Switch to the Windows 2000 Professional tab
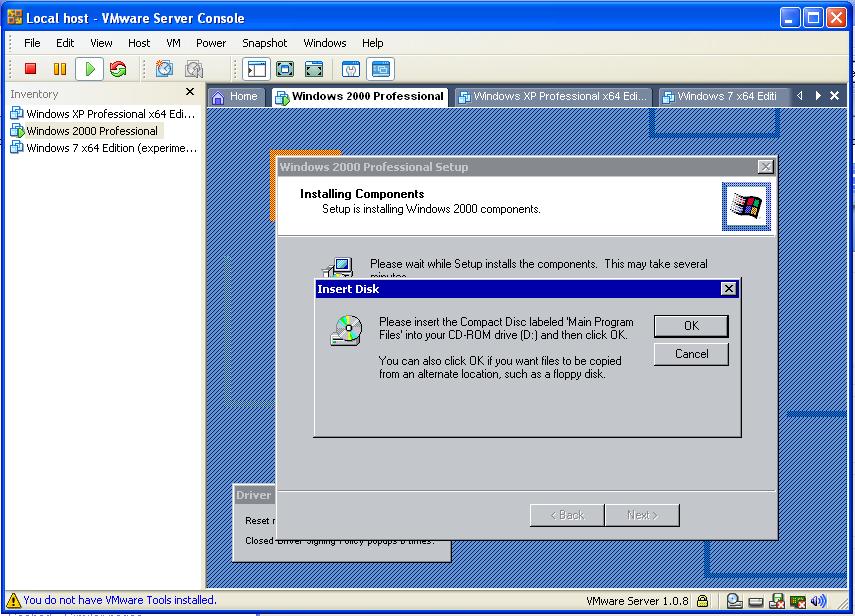Viewport: 855px width, 616px height. (360, 97)
